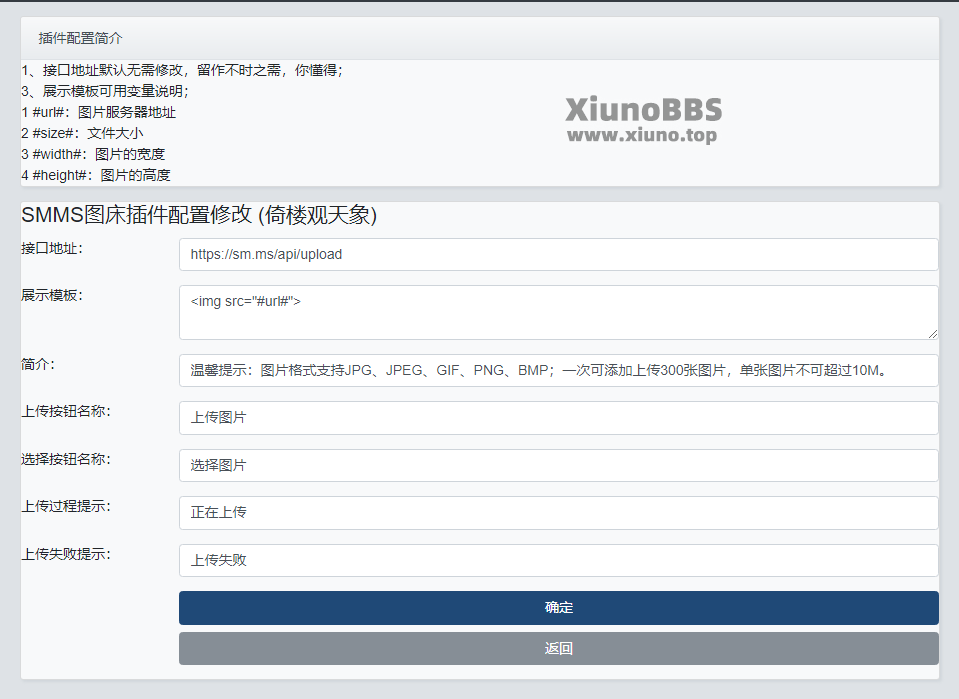This screenshot has width=959, height=699.
Task: Click the label 接口地址:
Action: 51,248
